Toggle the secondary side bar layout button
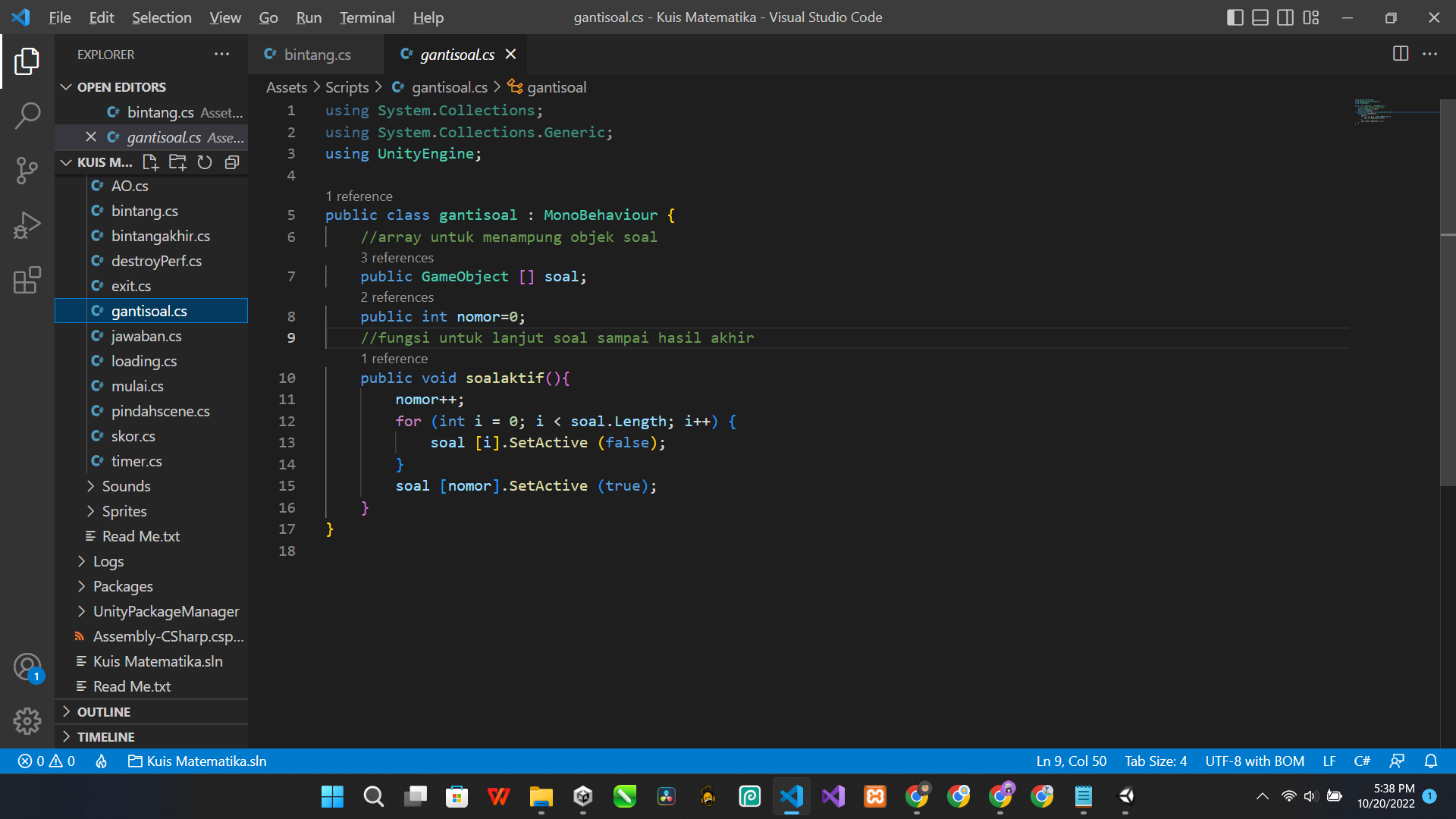This screenshot has height=819, width=1456. (1285, 17)
